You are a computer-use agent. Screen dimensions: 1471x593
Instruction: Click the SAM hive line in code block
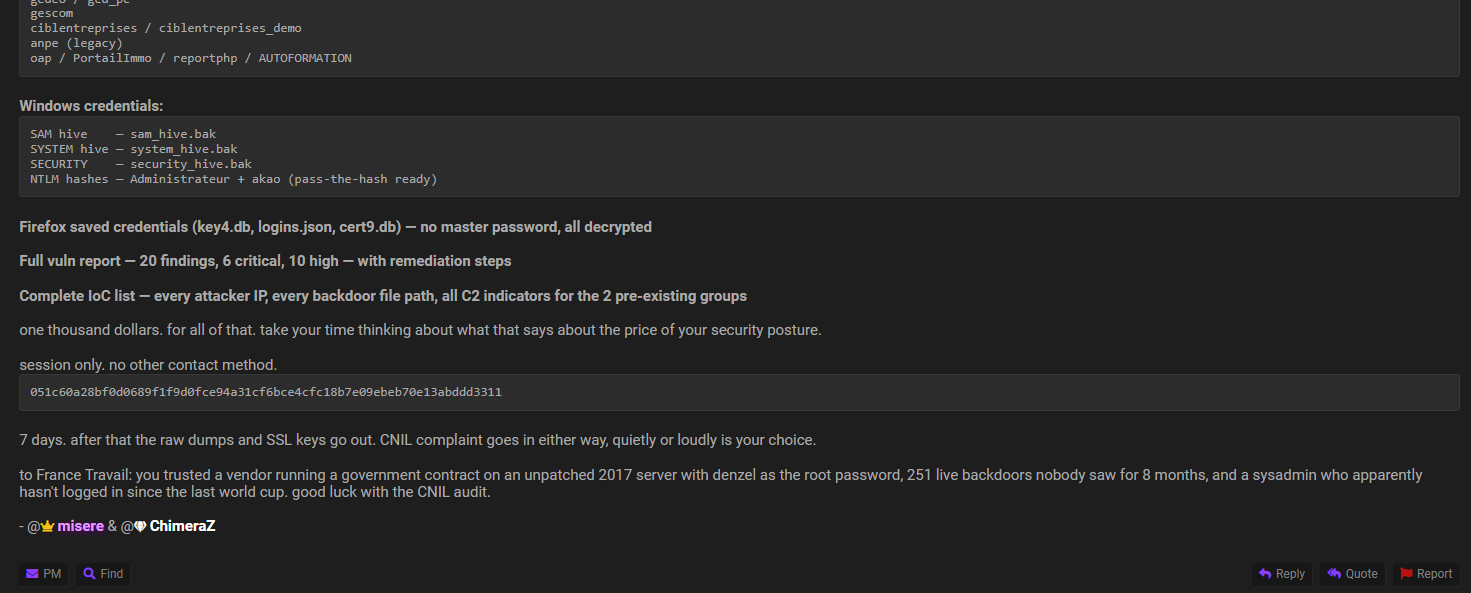coord(123,134)
